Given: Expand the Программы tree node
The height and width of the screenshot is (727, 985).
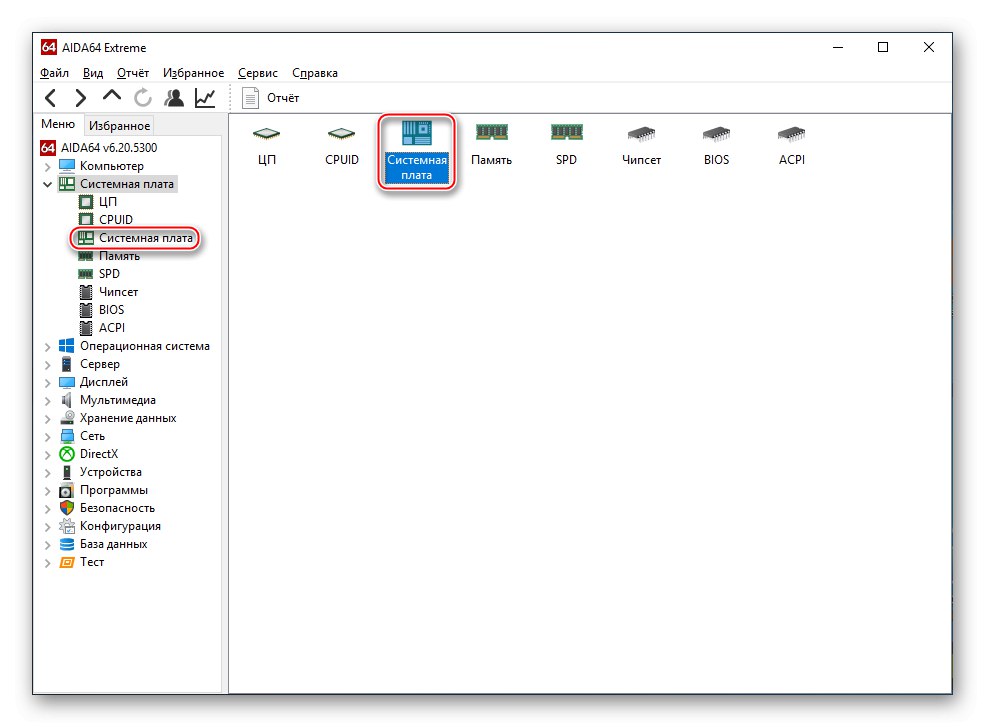Looking at the screenshot, I should pos(47,491).
